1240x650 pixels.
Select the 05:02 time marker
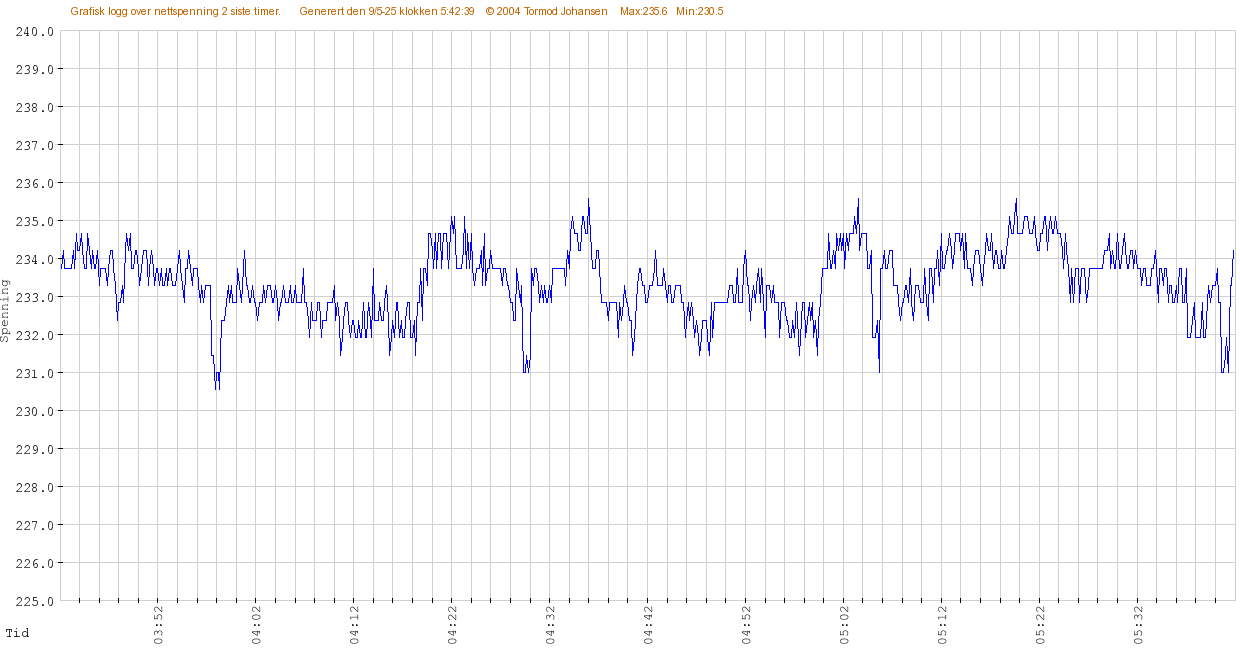(x=844, y=624)
